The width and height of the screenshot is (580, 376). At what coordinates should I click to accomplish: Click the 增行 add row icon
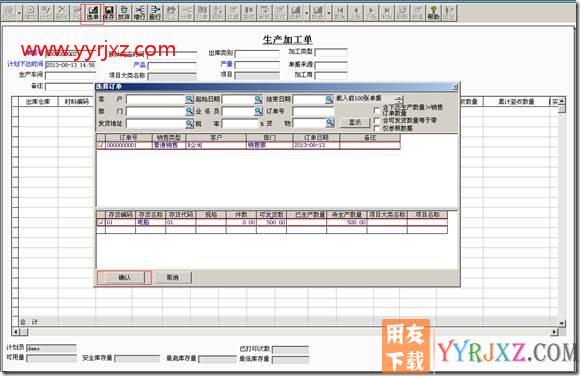point(139,13)
